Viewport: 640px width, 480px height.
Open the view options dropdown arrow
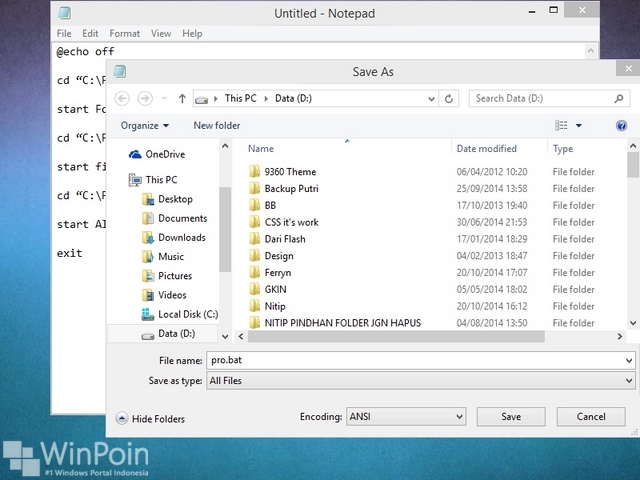tap(578, 125)
